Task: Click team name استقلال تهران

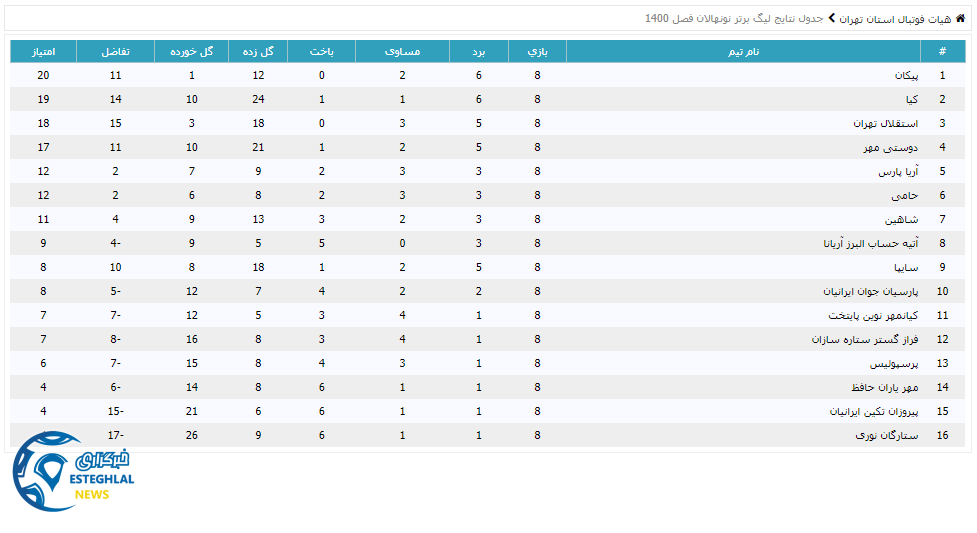Action: coord(878,124)
